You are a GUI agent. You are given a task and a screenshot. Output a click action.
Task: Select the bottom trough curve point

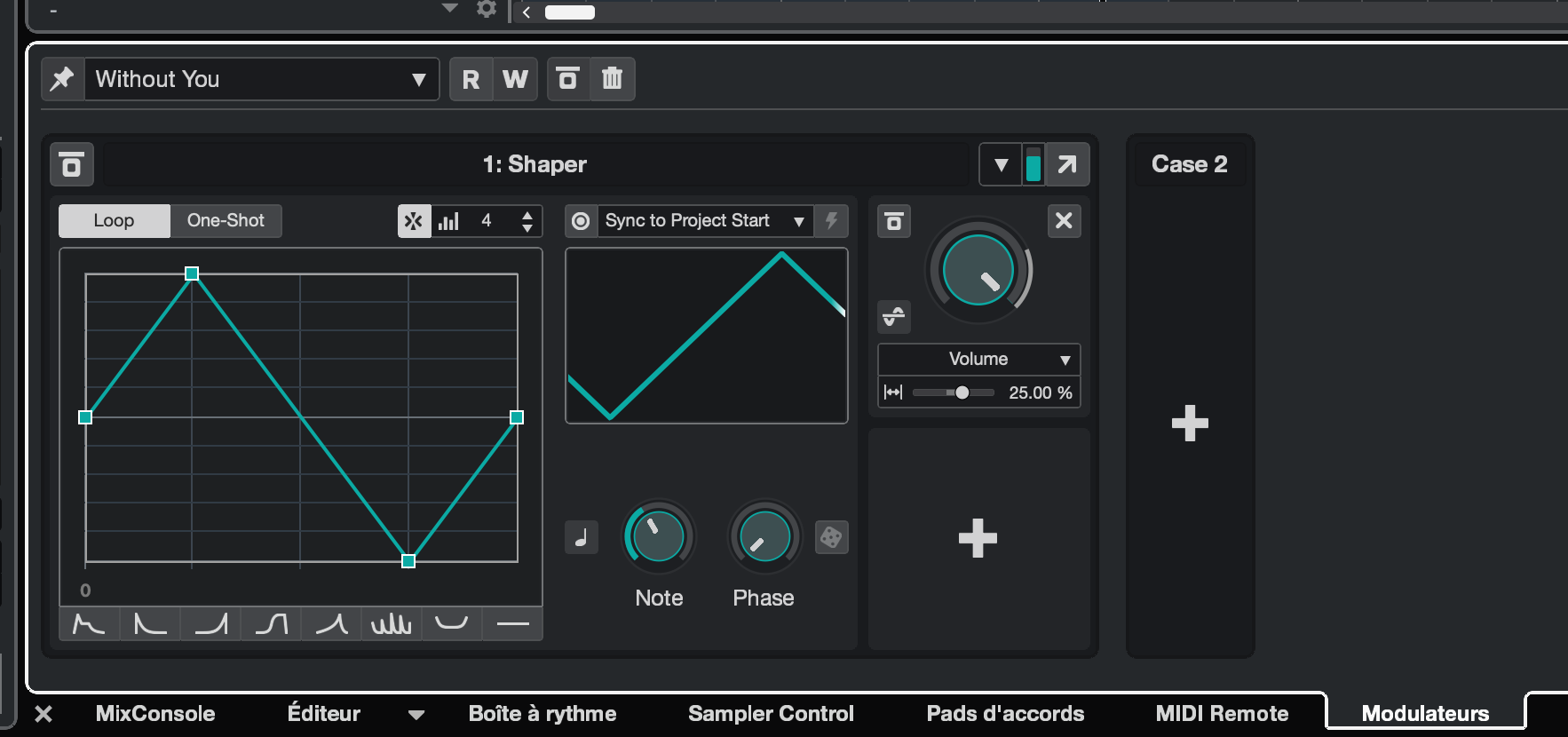coord(408,561)
